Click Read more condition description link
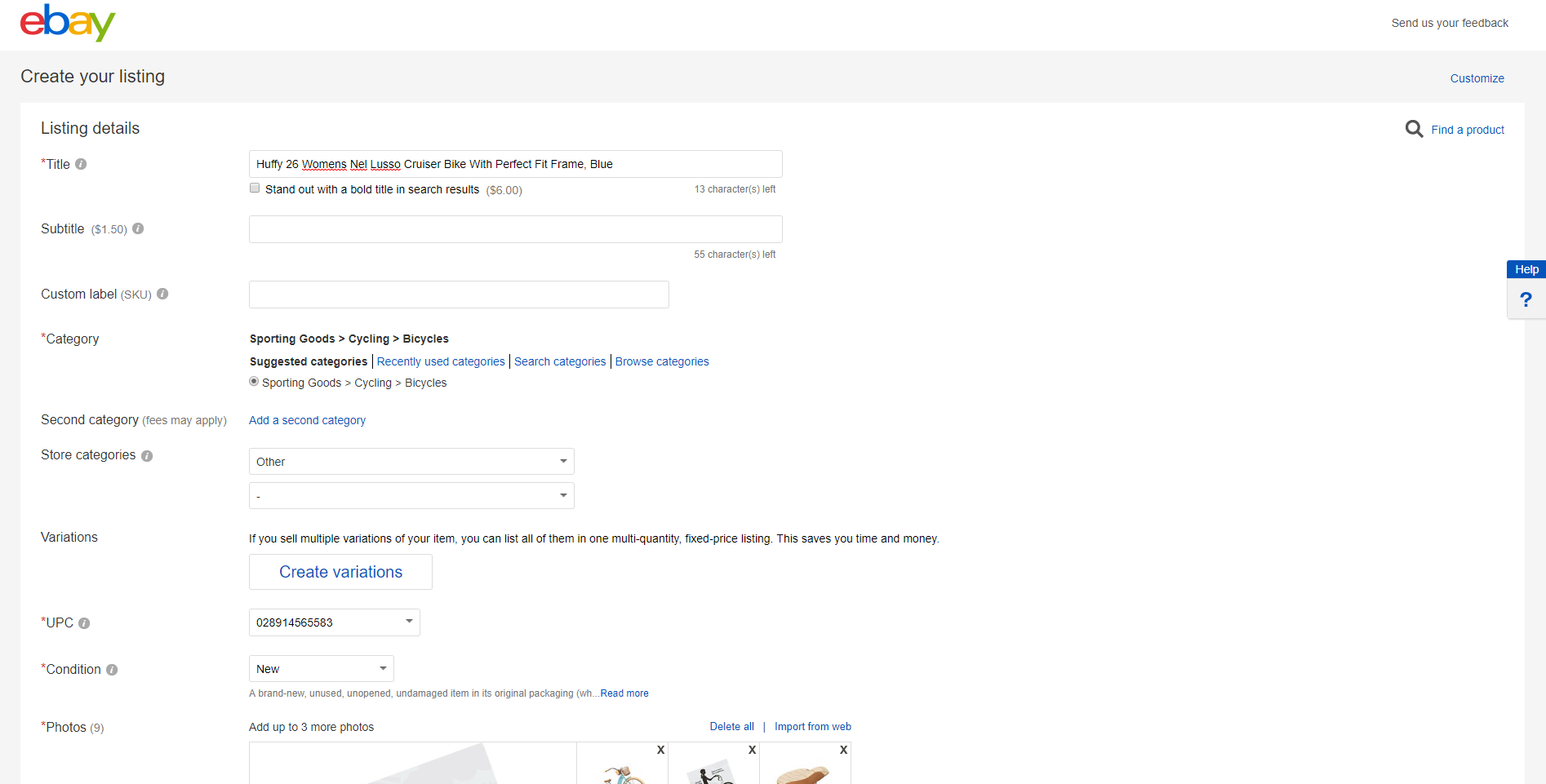This screenshot has height=784, width=1546. 624,693
